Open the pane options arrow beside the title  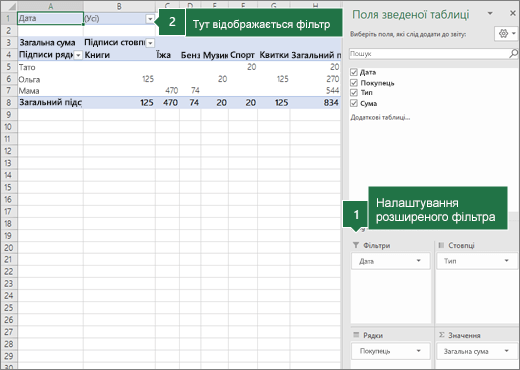pos(490,14)
